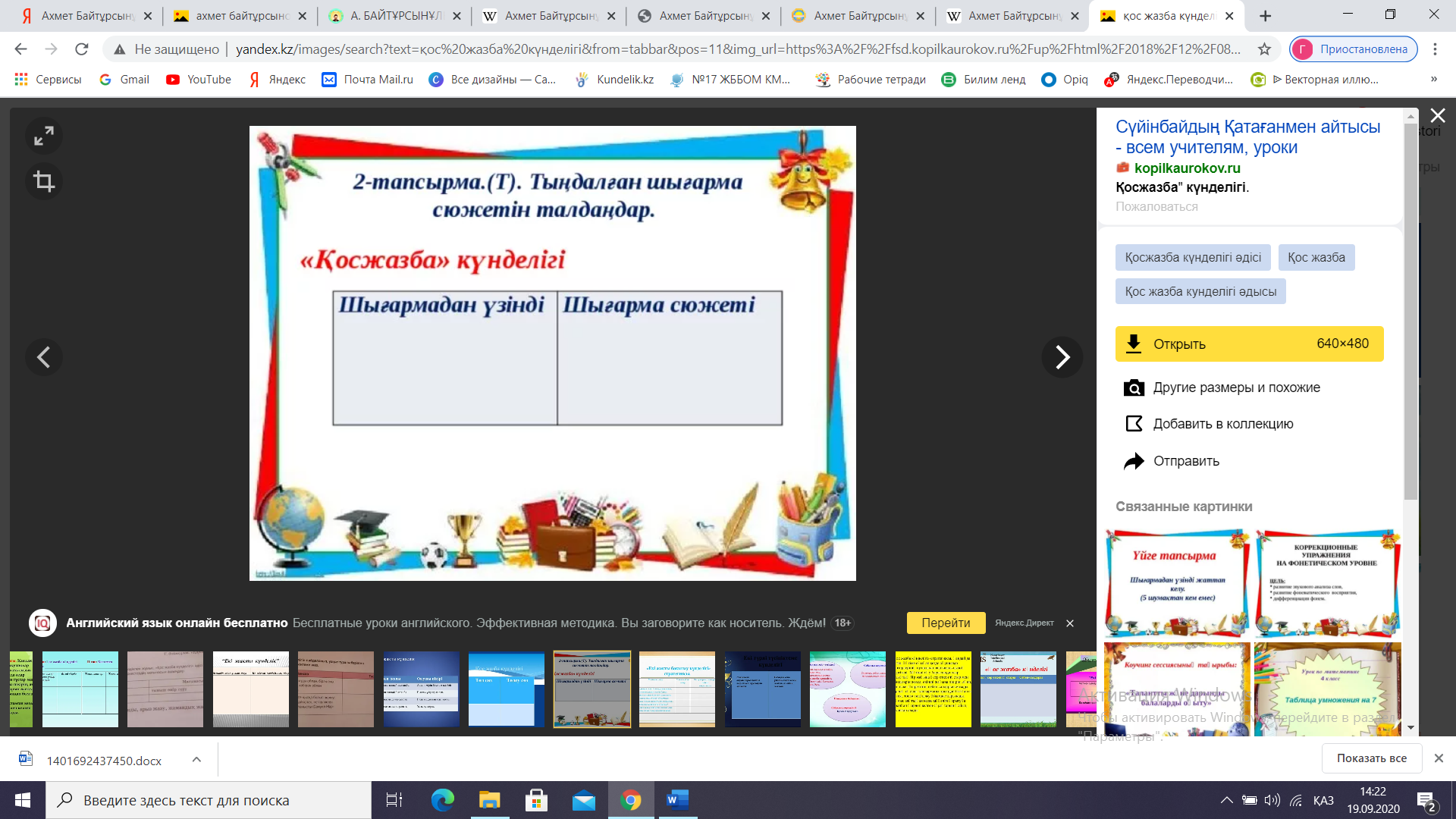The width and height of the screenshot is (1456, 819).
Task: Open the downloaded file options chevron
Action: [x=196, y=760]
